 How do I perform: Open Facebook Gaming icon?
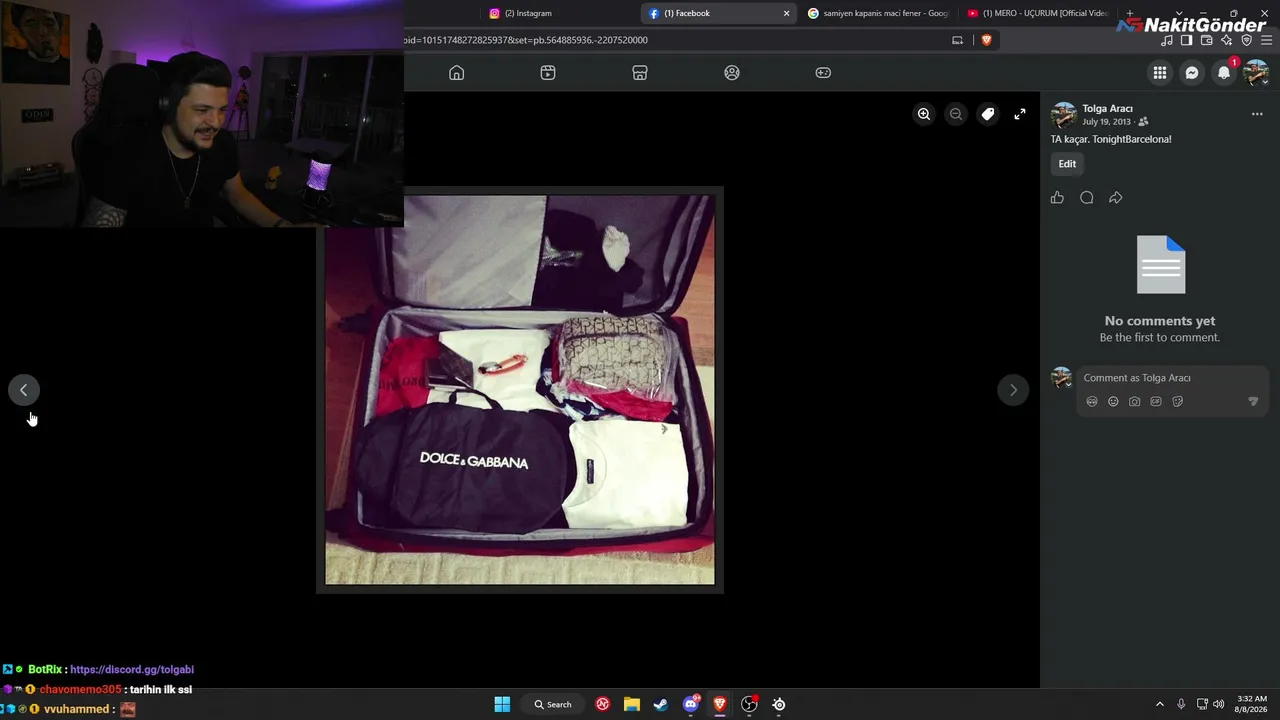823,73
